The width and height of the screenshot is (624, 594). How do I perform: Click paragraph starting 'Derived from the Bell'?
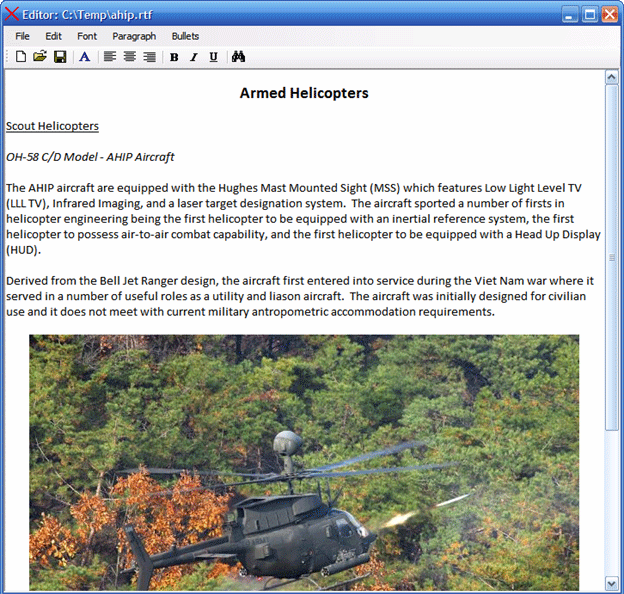pyautogui.click(x=300, y=296)
